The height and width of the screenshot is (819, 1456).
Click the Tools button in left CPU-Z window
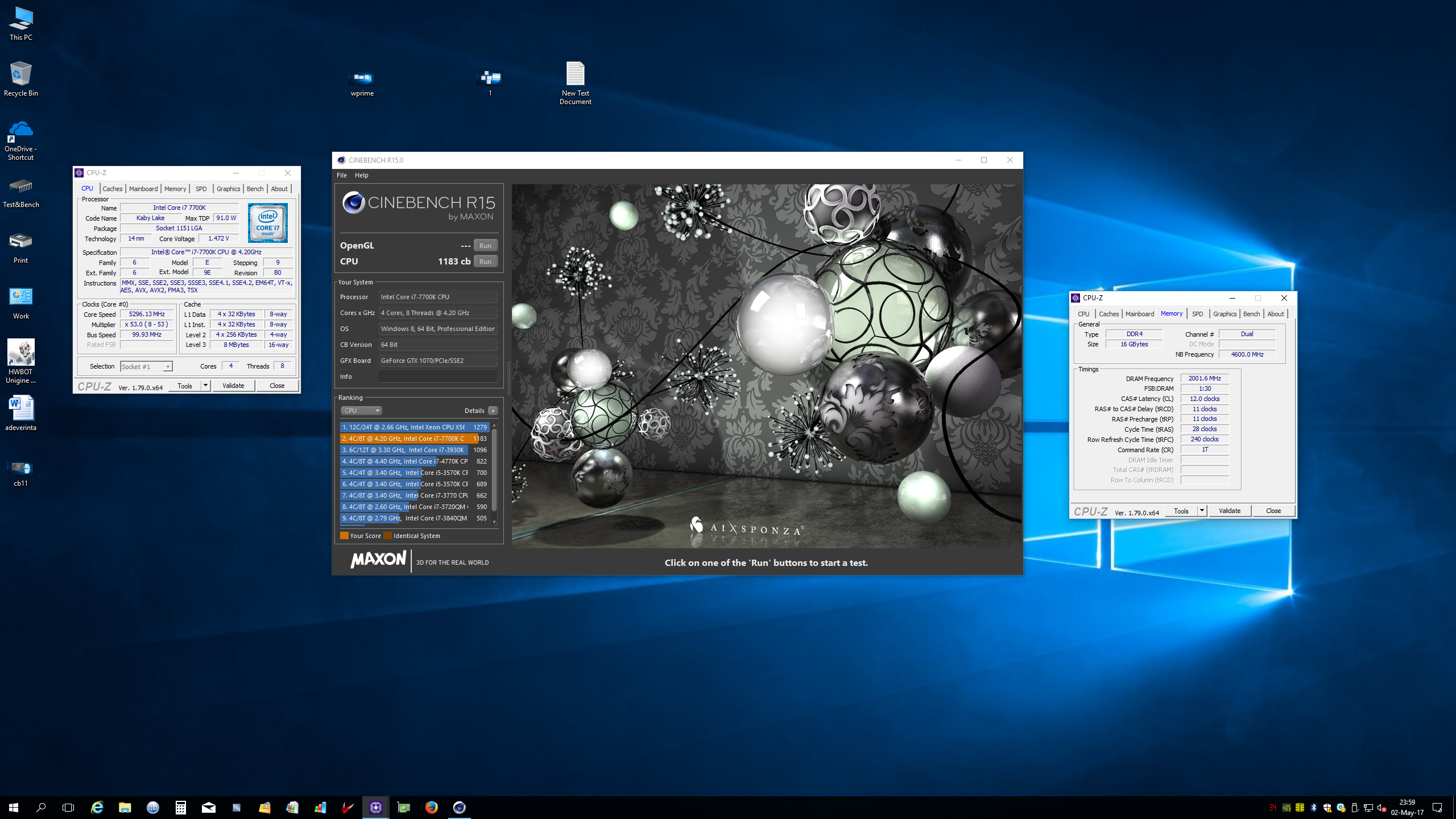point(185,386)
